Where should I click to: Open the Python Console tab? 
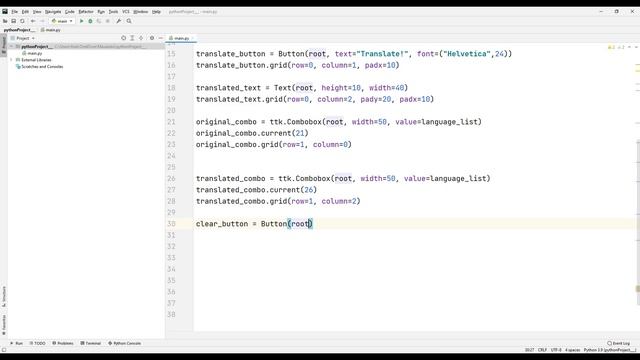124,344
